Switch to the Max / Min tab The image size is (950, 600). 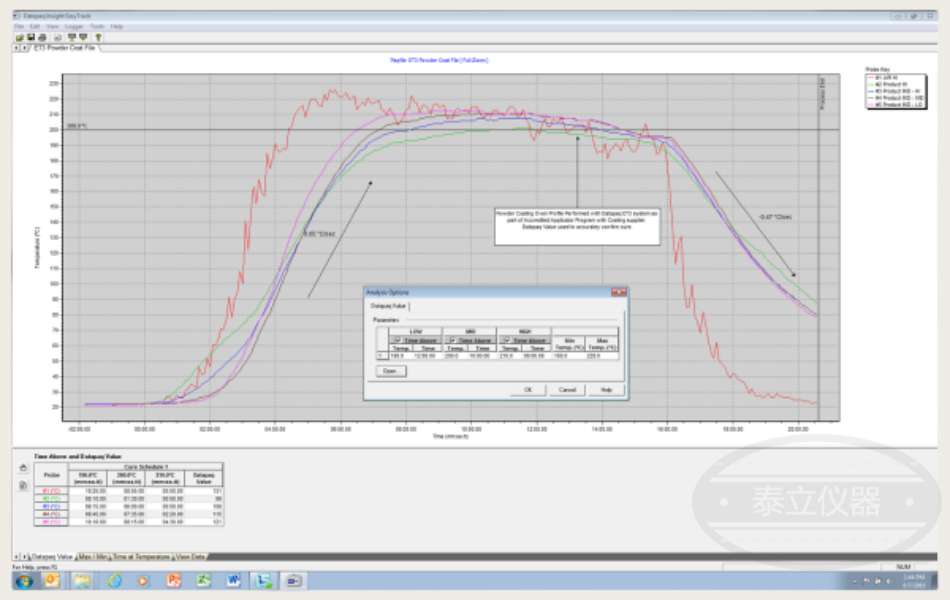[x=92, y=555]
